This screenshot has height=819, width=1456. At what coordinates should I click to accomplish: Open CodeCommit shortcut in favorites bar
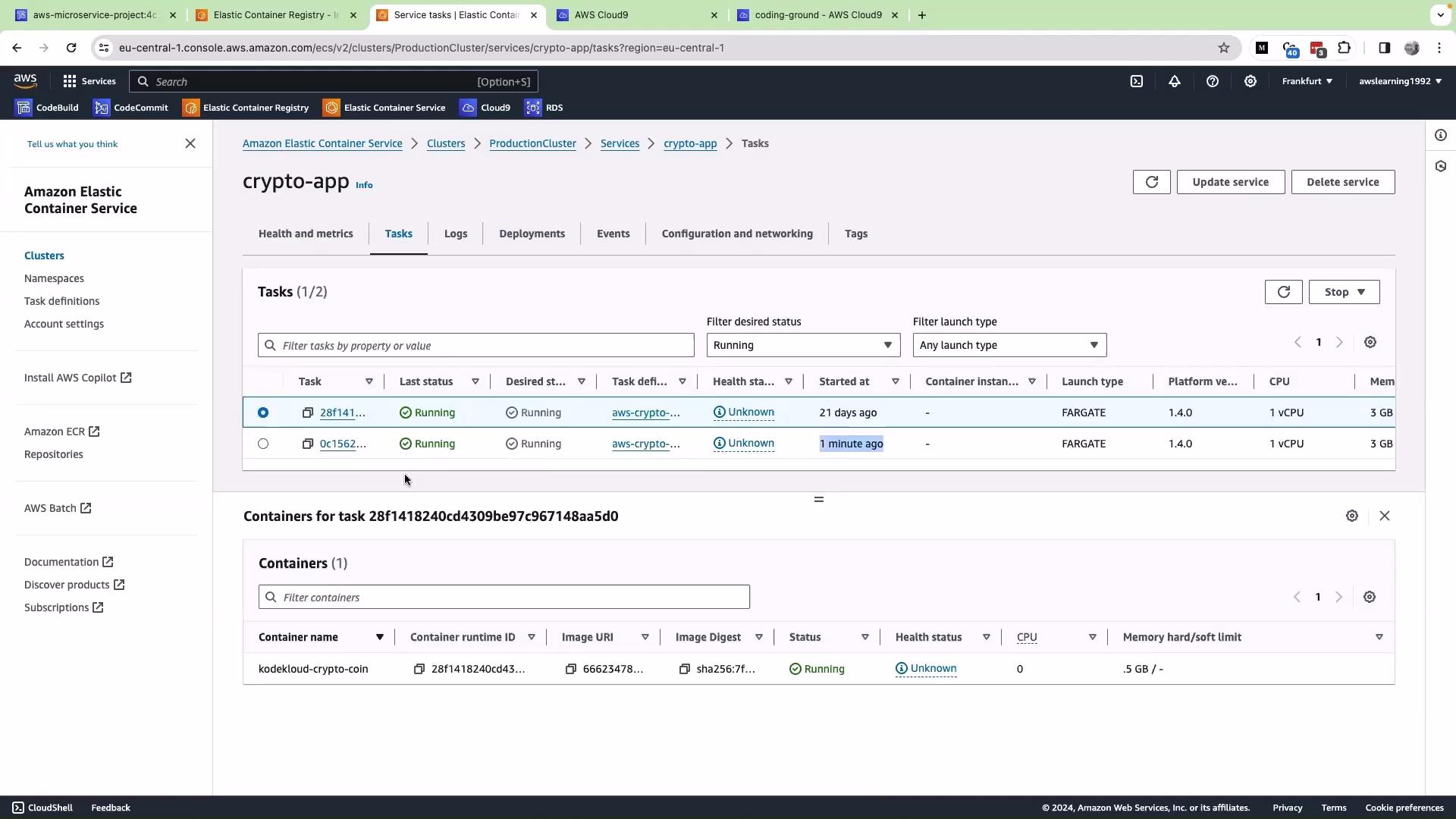[x=130, y=108]
